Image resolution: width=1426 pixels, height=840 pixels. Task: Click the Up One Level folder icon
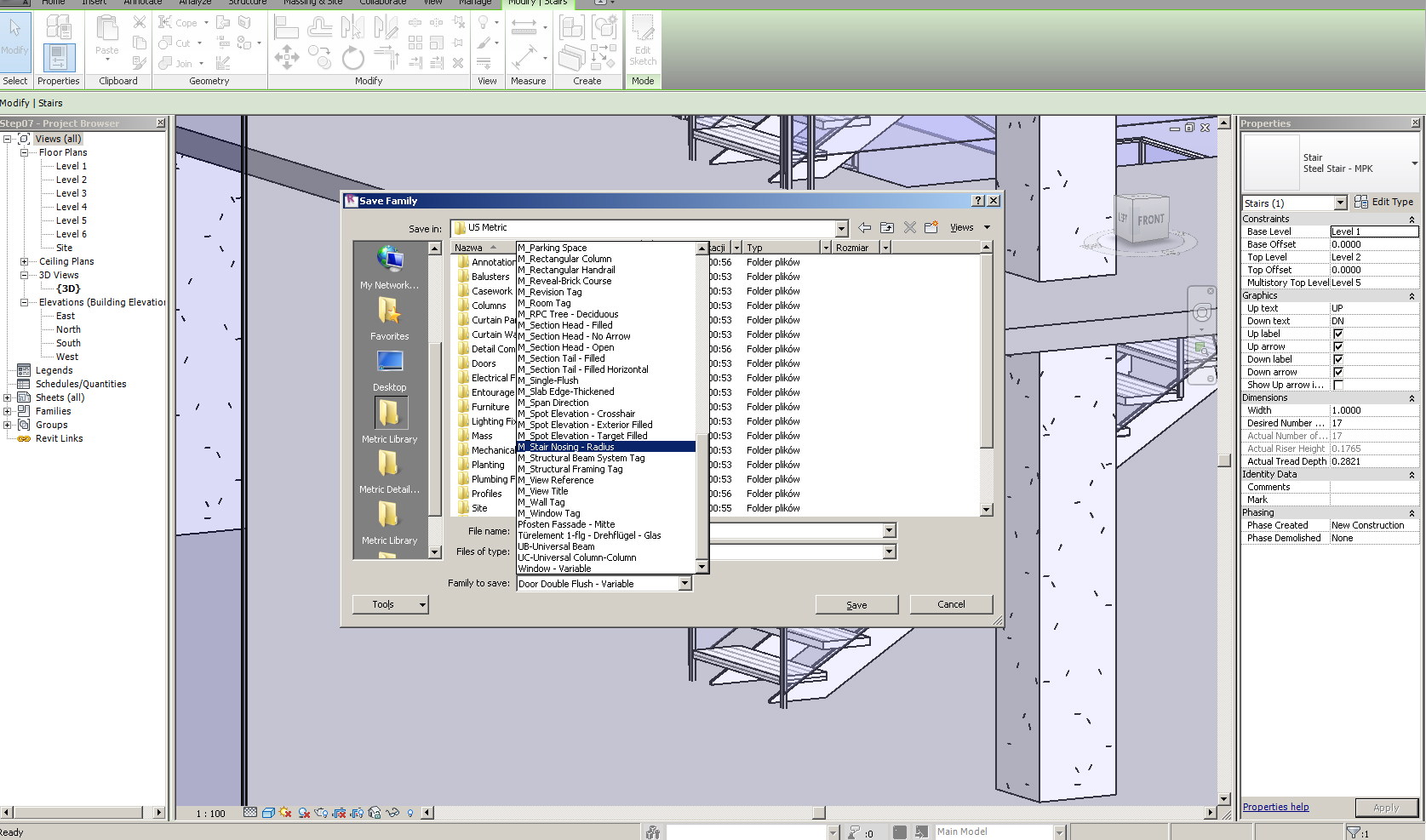pos(887,227)
